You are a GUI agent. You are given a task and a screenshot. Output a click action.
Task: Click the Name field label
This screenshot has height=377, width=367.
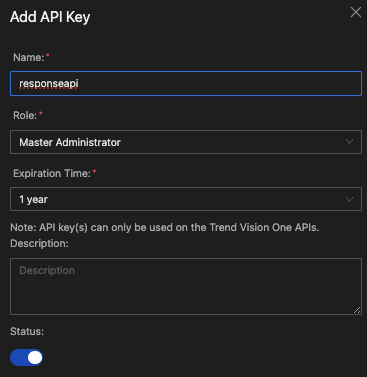point(28,57)
